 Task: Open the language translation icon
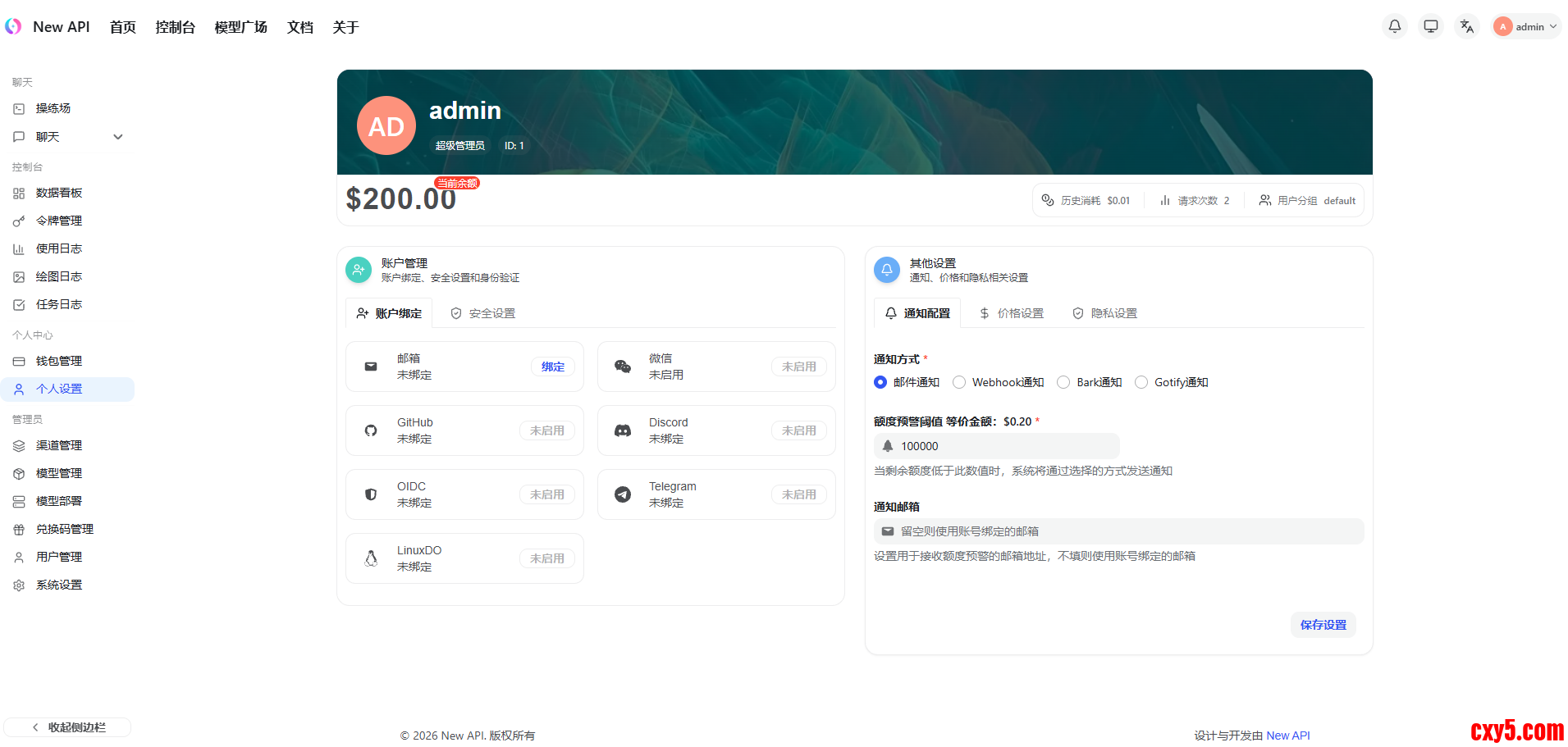click(x=1466, y=26)
